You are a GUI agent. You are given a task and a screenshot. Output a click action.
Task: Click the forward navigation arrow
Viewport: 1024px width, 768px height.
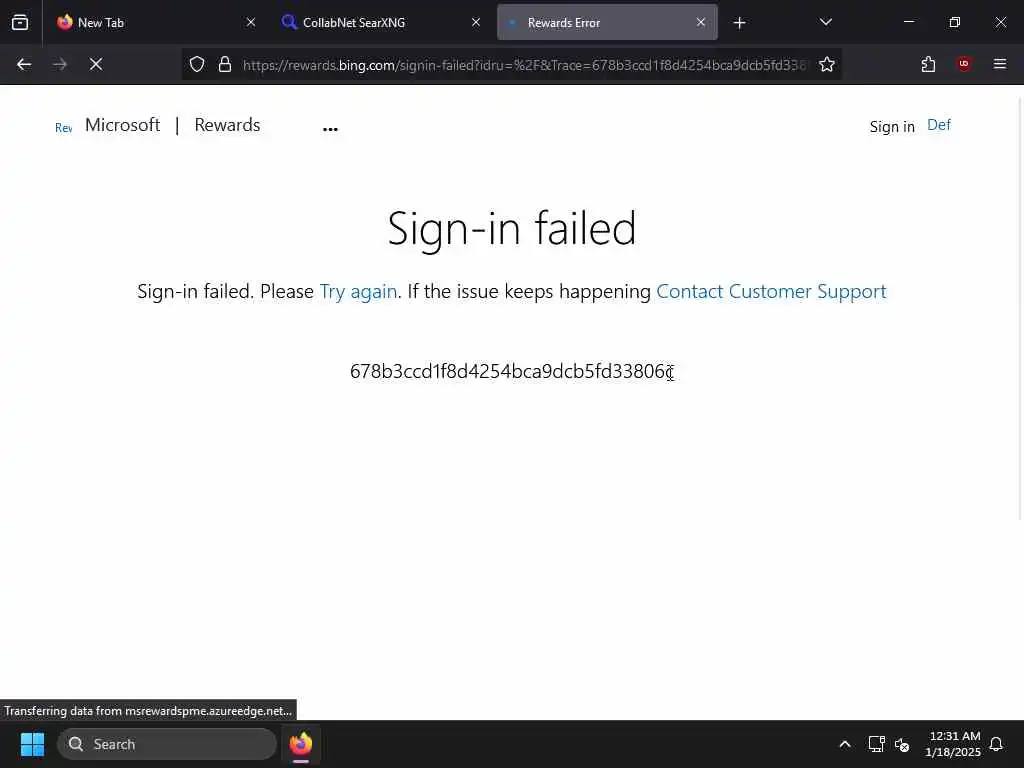(60, 64)
